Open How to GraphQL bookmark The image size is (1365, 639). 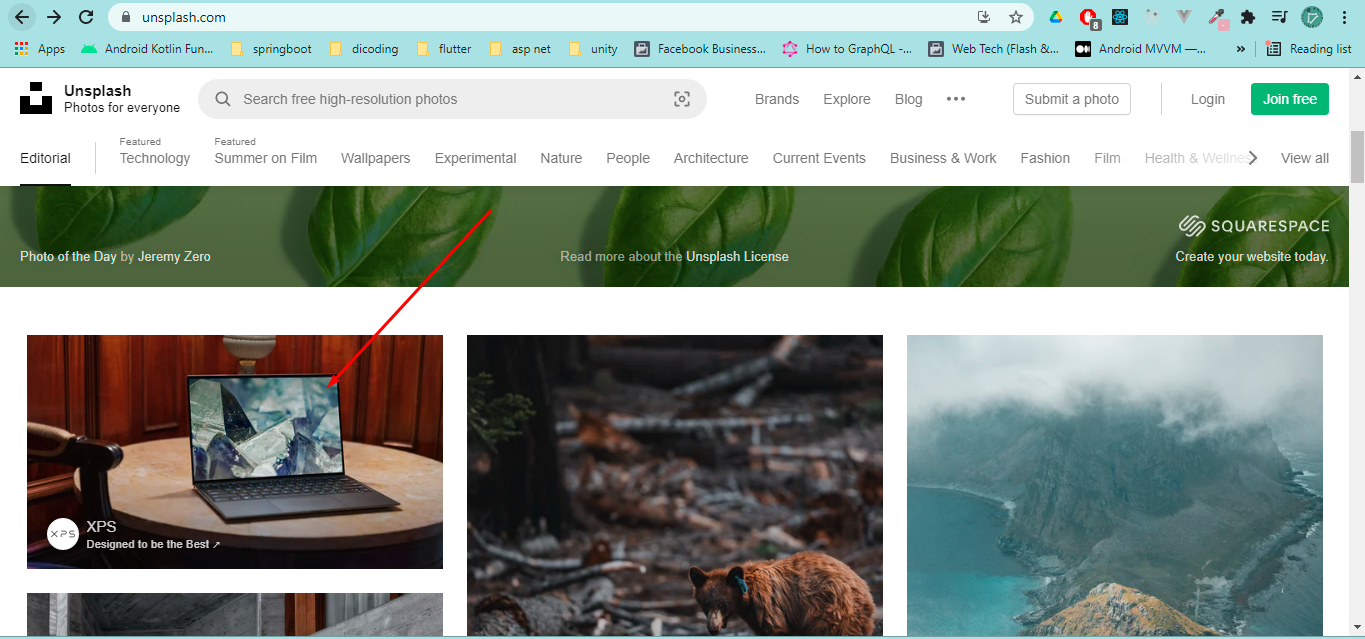(x=848, y=49)
